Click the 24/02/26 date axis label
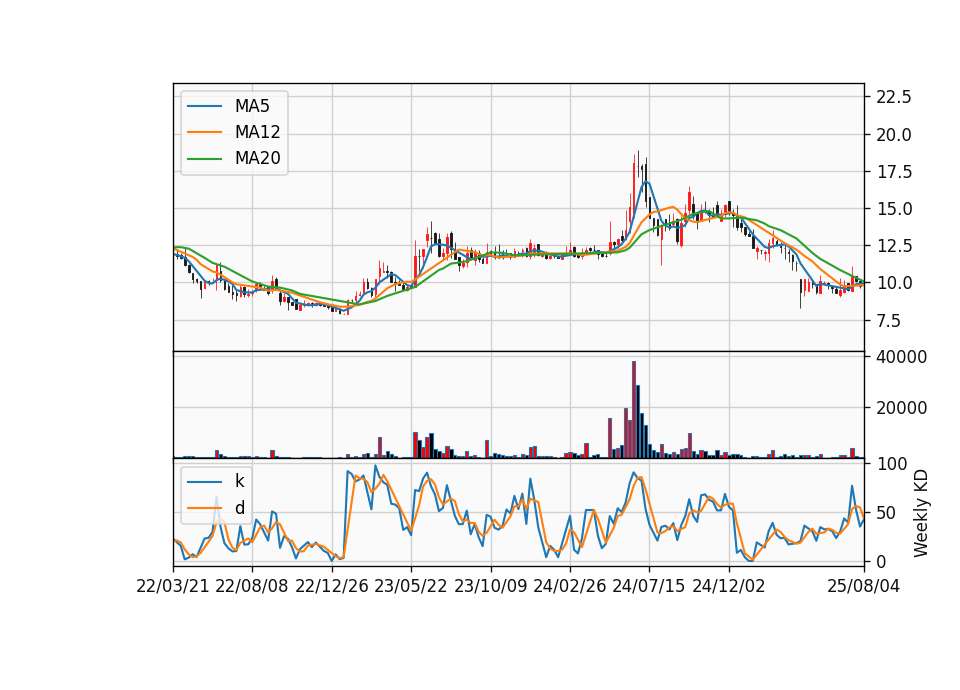960x690 pixels. 570,586
